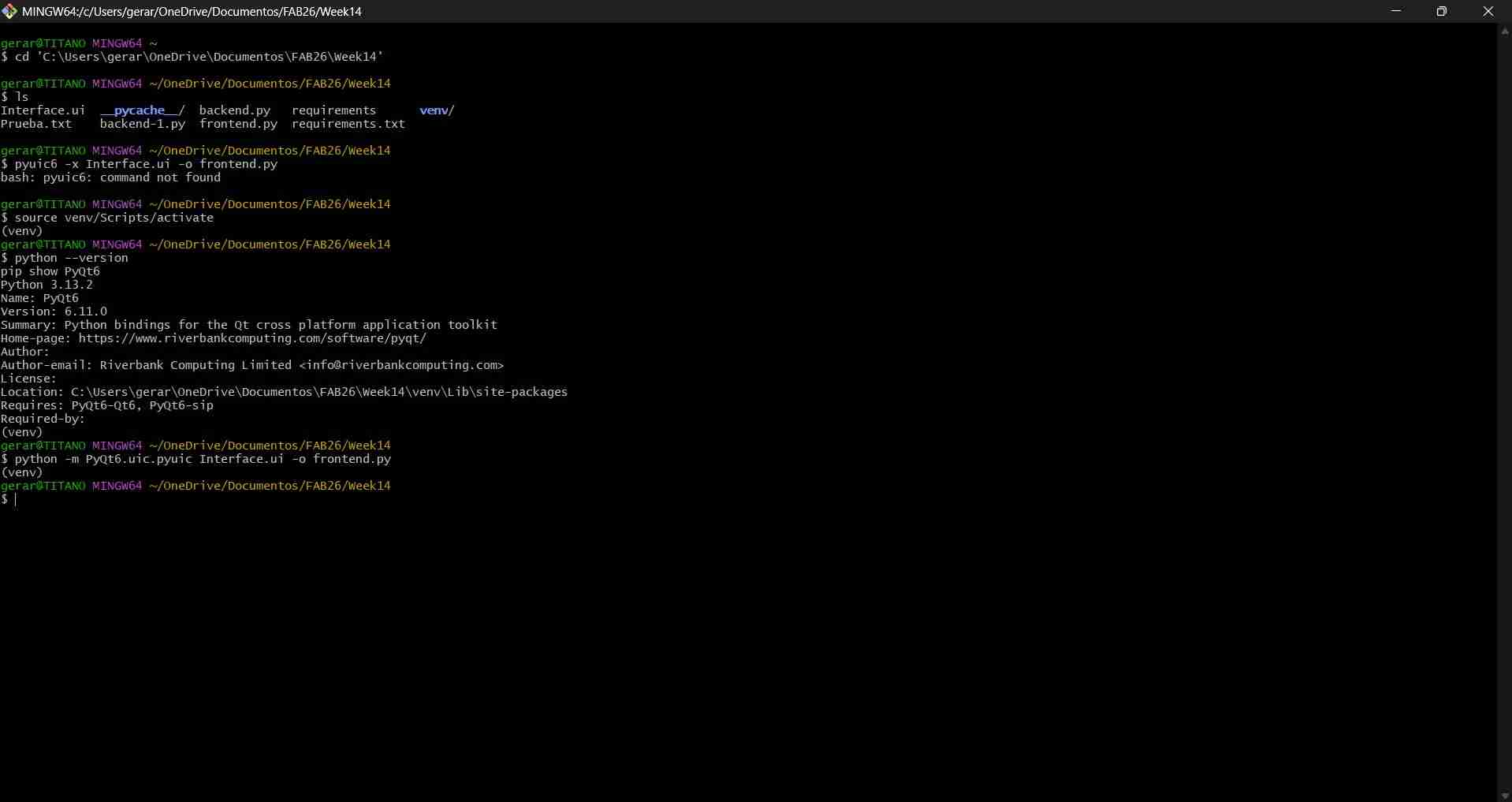Click the 'bash: pyuic6: command not found' error line

(111, 177)
